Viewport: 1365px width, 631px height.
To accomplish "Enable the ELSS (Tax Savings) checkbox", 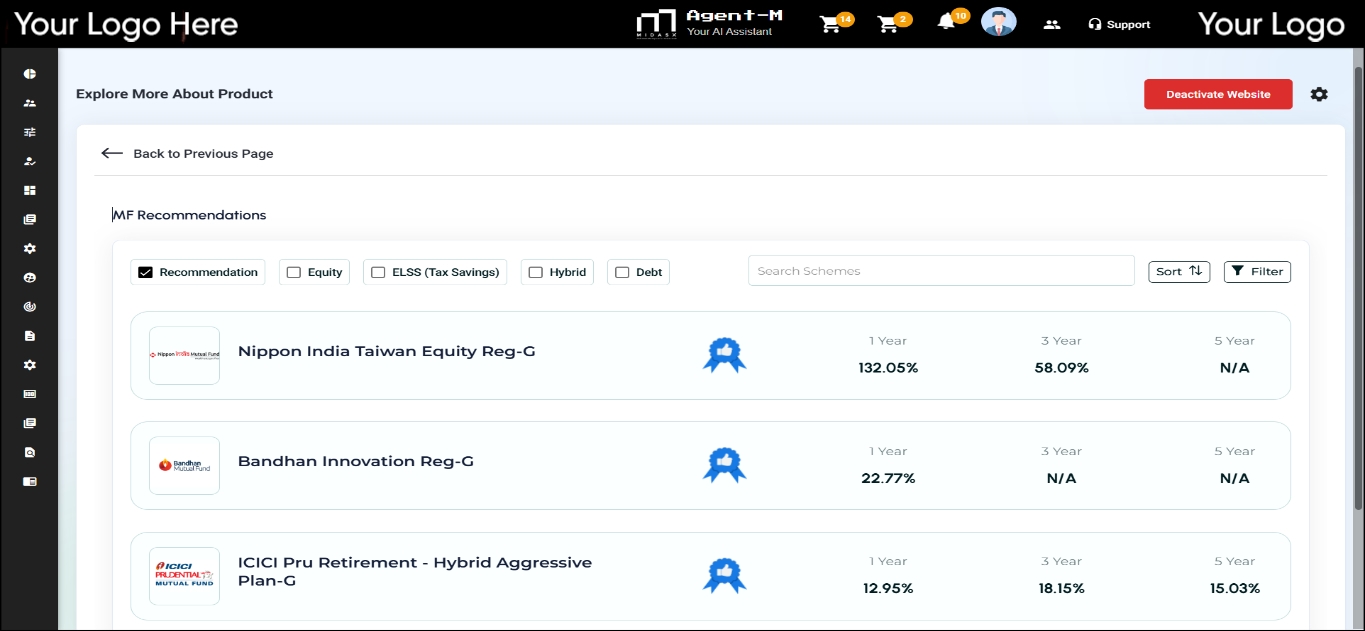I will [x=378, y=272].
